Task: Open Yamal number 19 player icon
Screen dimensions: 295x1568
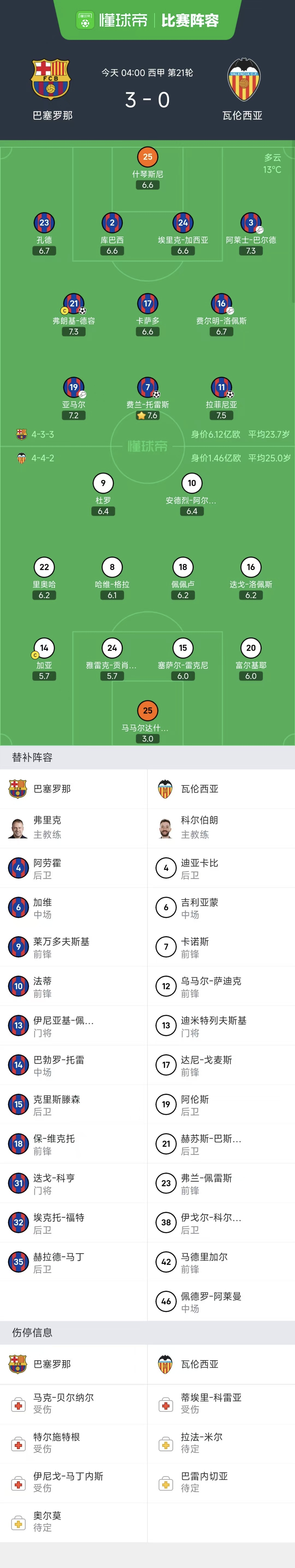Action: pyautogui.click(x=73, y=387)
